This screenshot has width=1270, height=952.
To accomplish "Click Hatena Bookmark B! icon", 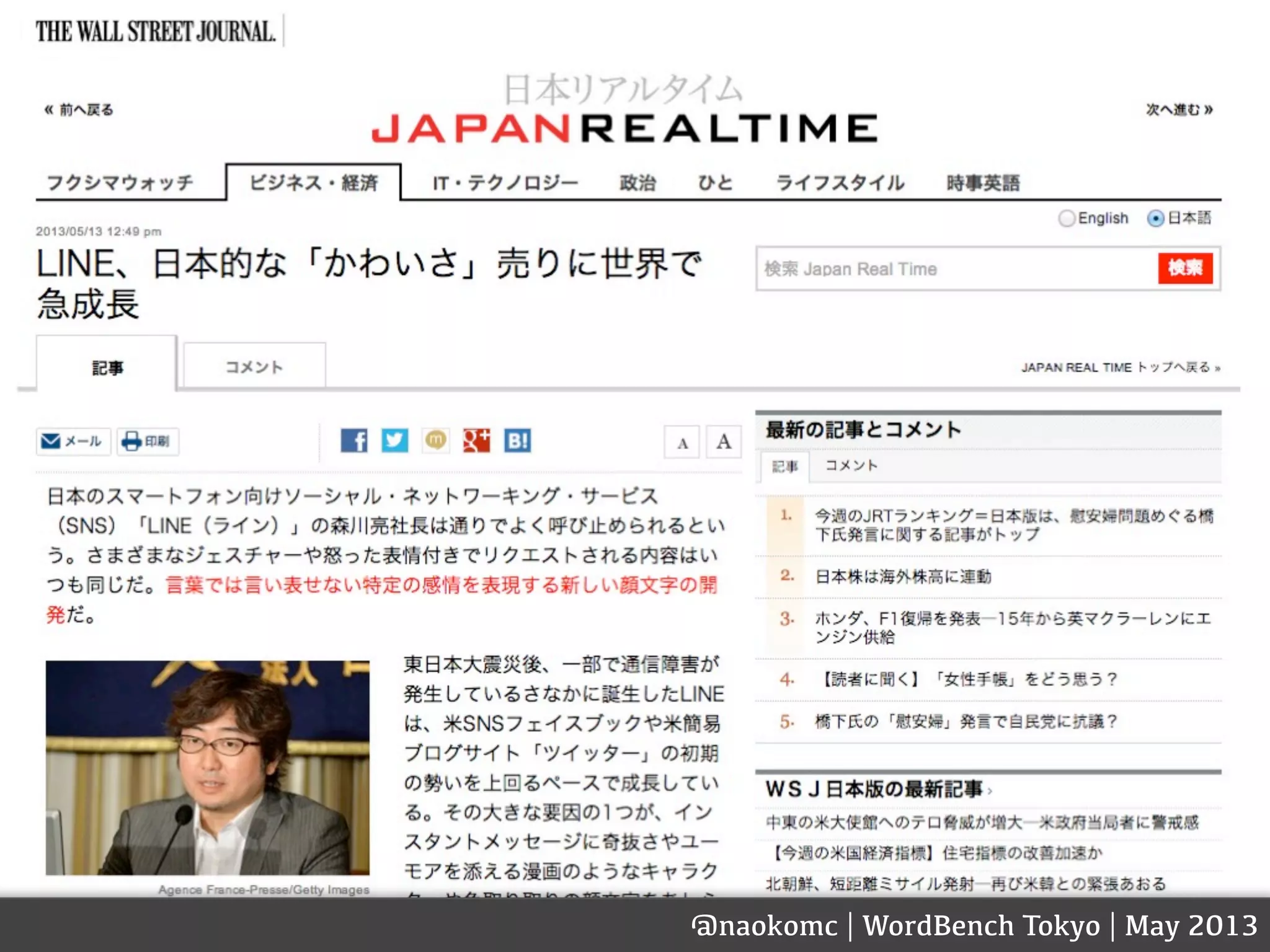I will 517,441.
